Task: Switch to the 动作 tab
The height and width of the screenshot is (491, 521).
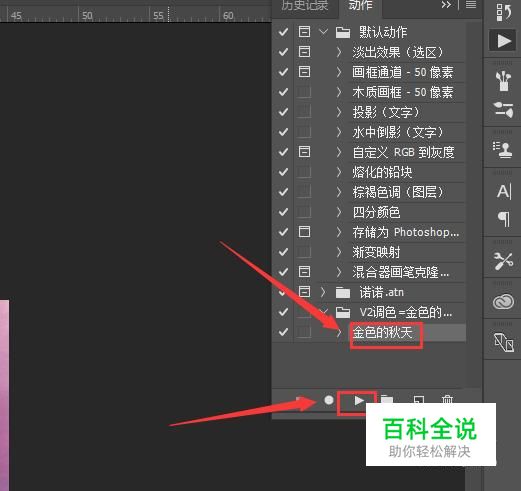Action: pos(361,5)
